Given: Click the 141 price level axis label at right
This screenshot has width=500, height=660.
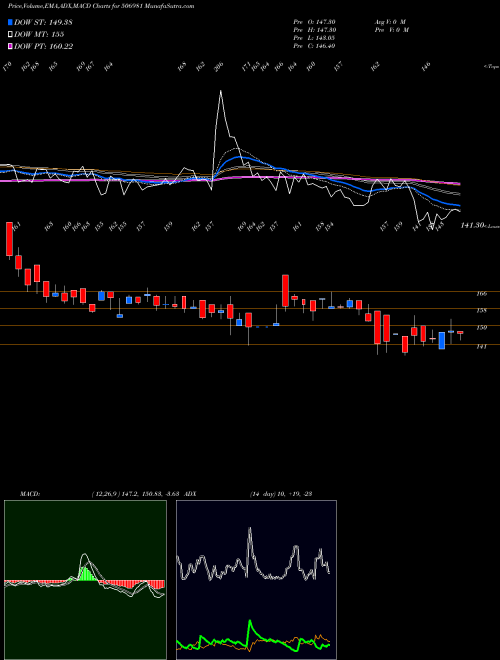Looking at the screenshot, I should click(482, 346).
